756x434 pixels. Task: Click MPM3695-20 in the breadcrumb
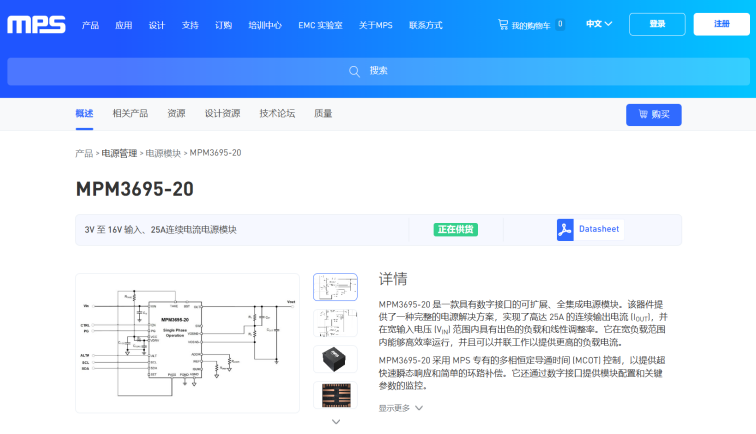pyautogui.click(x=216, y=153)
